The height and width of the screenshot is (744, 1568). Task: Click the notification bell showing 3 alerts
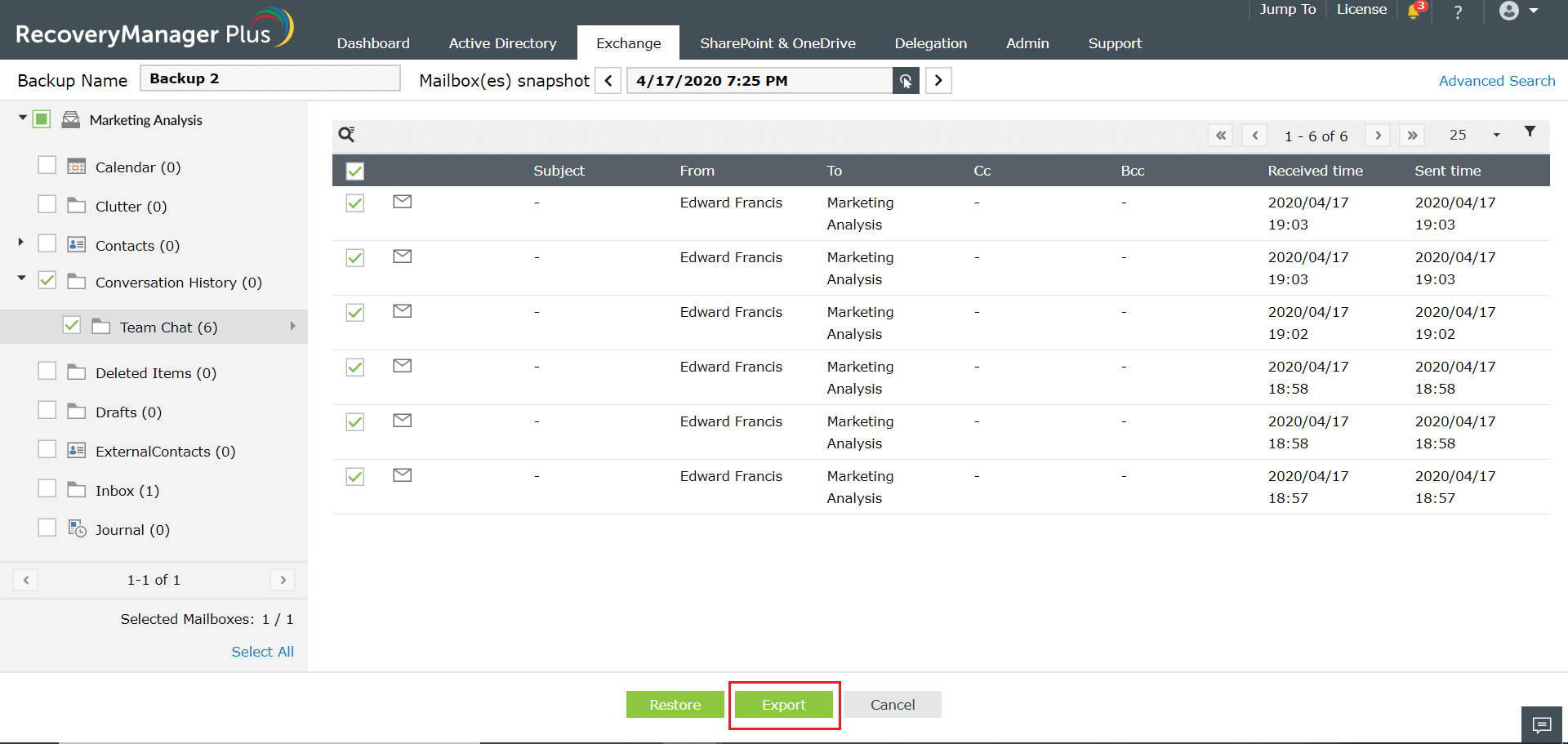[1414, 12]
